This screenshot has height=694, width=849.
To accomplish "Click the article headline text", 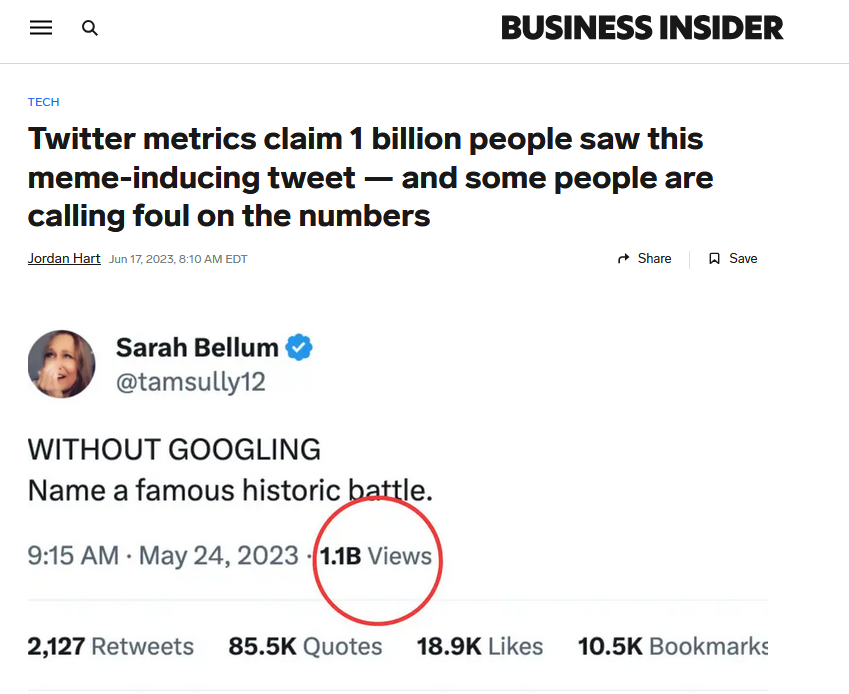I will pyautogui.click(x=370, y=178).
